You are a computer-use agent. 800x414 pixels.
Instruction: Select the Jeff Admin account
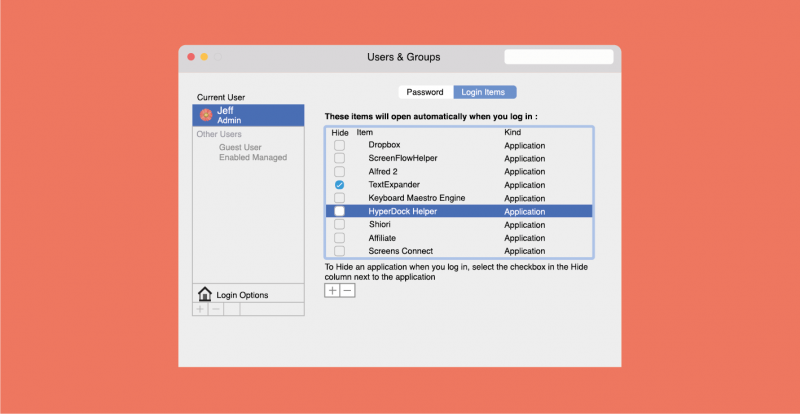[248, 115]
